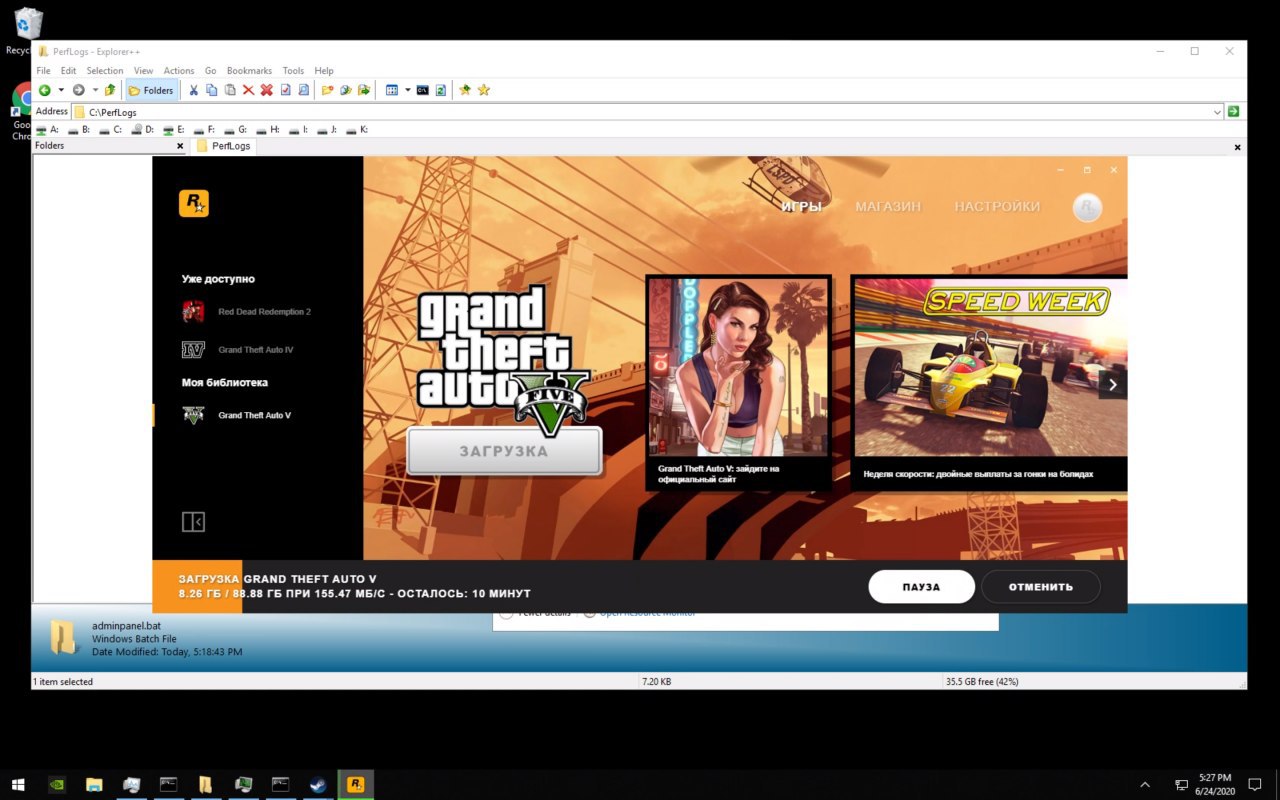Collapse the launcher sidebar panel
Image resolution: width=1280 pixels, height=800 pixels.
click(193, 522)
